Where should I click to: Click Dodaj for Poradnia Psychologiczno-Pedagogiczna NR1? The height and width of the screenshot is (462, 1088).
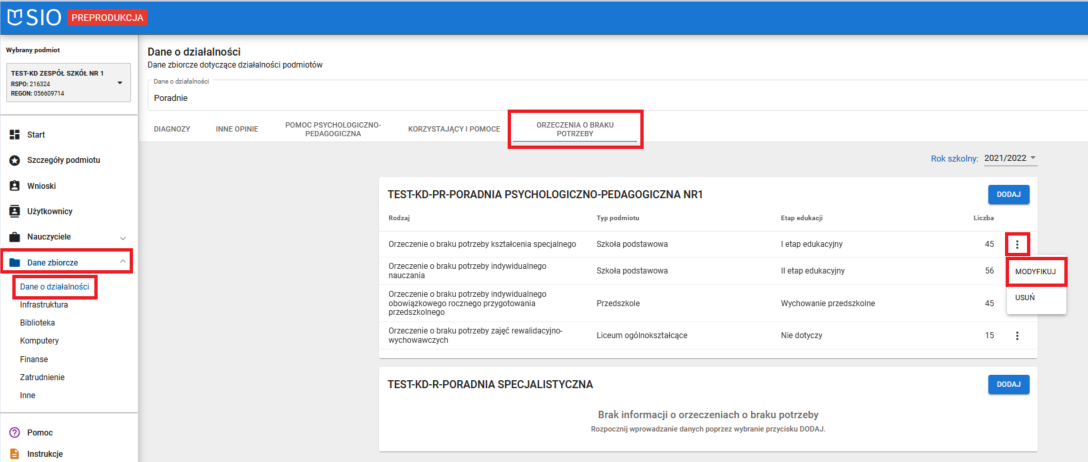1008,195
